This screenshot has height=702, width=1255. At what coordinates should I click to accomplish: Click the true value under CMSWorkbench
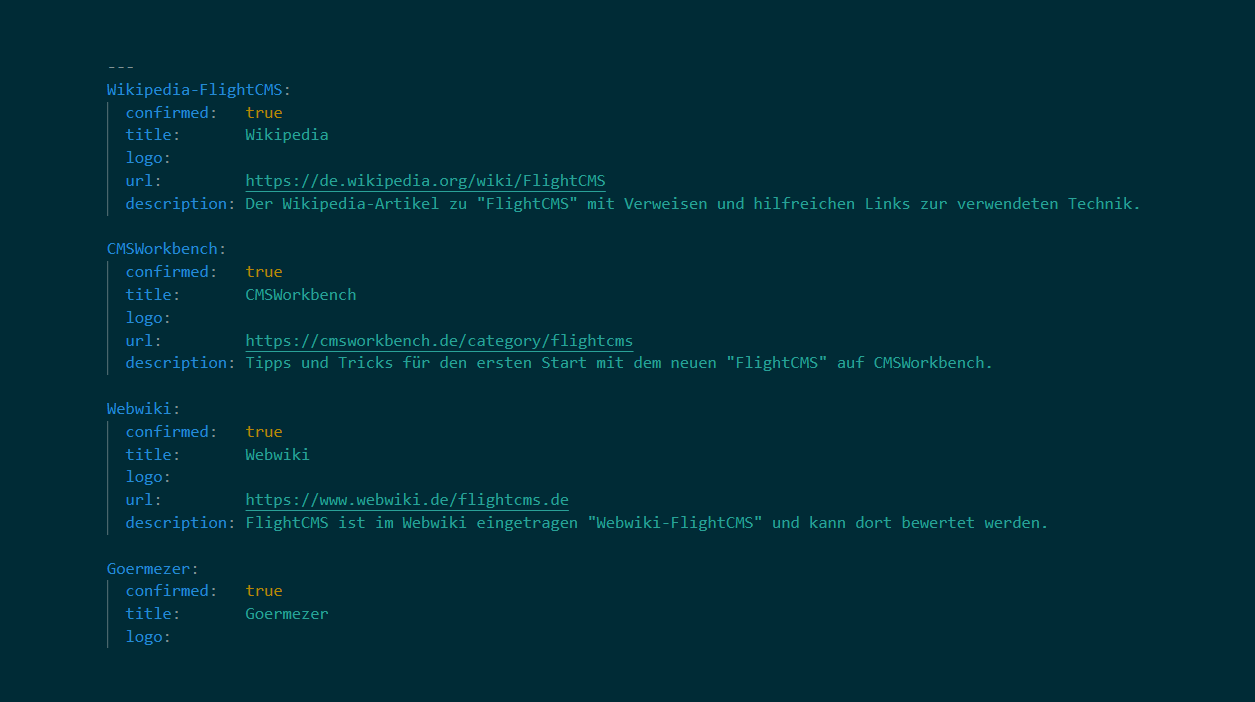[264, 272]
